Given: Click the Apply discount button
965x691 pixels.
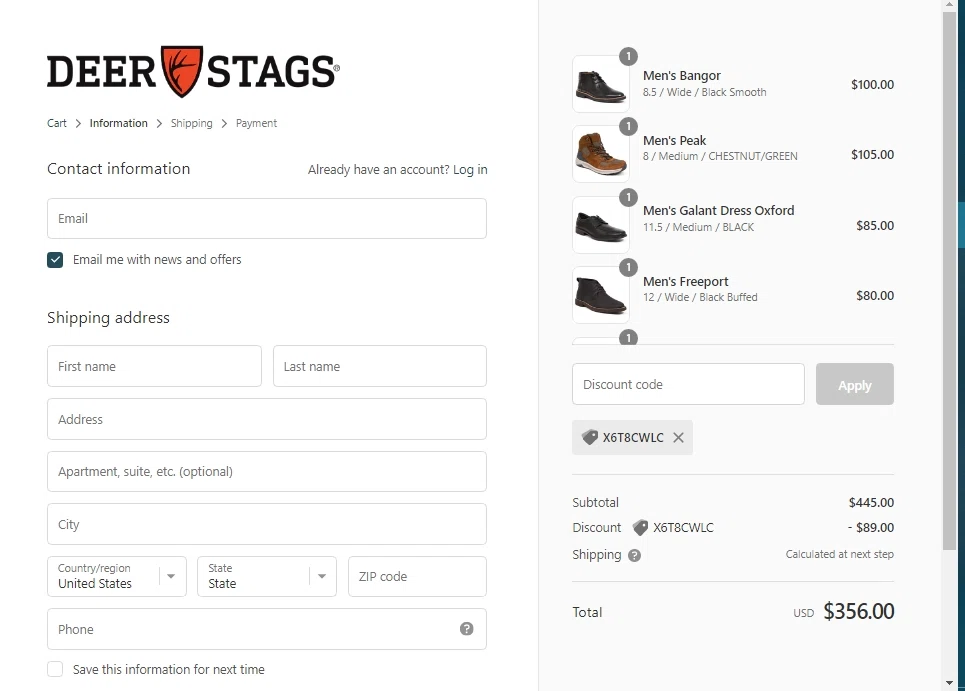Looking at the screenshot, I should tap(855, 385).
